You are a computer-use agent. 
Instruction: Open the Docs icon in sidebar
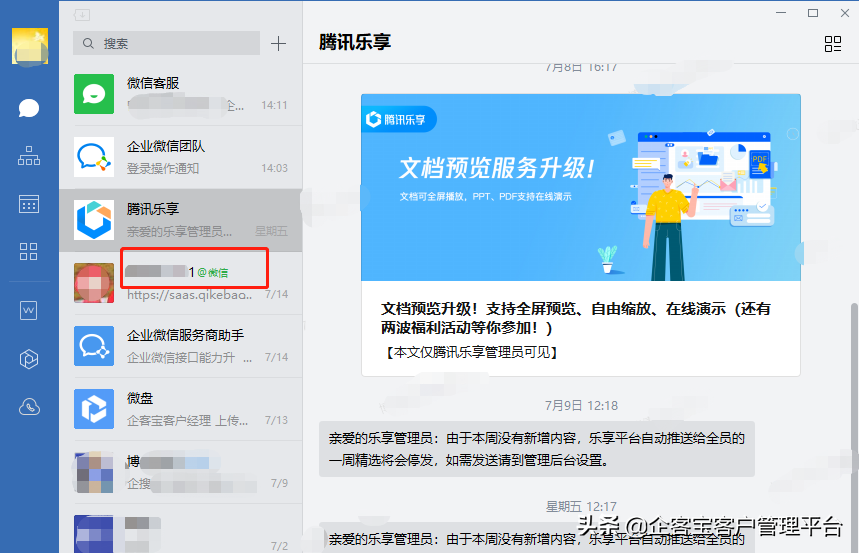point(28,310)
